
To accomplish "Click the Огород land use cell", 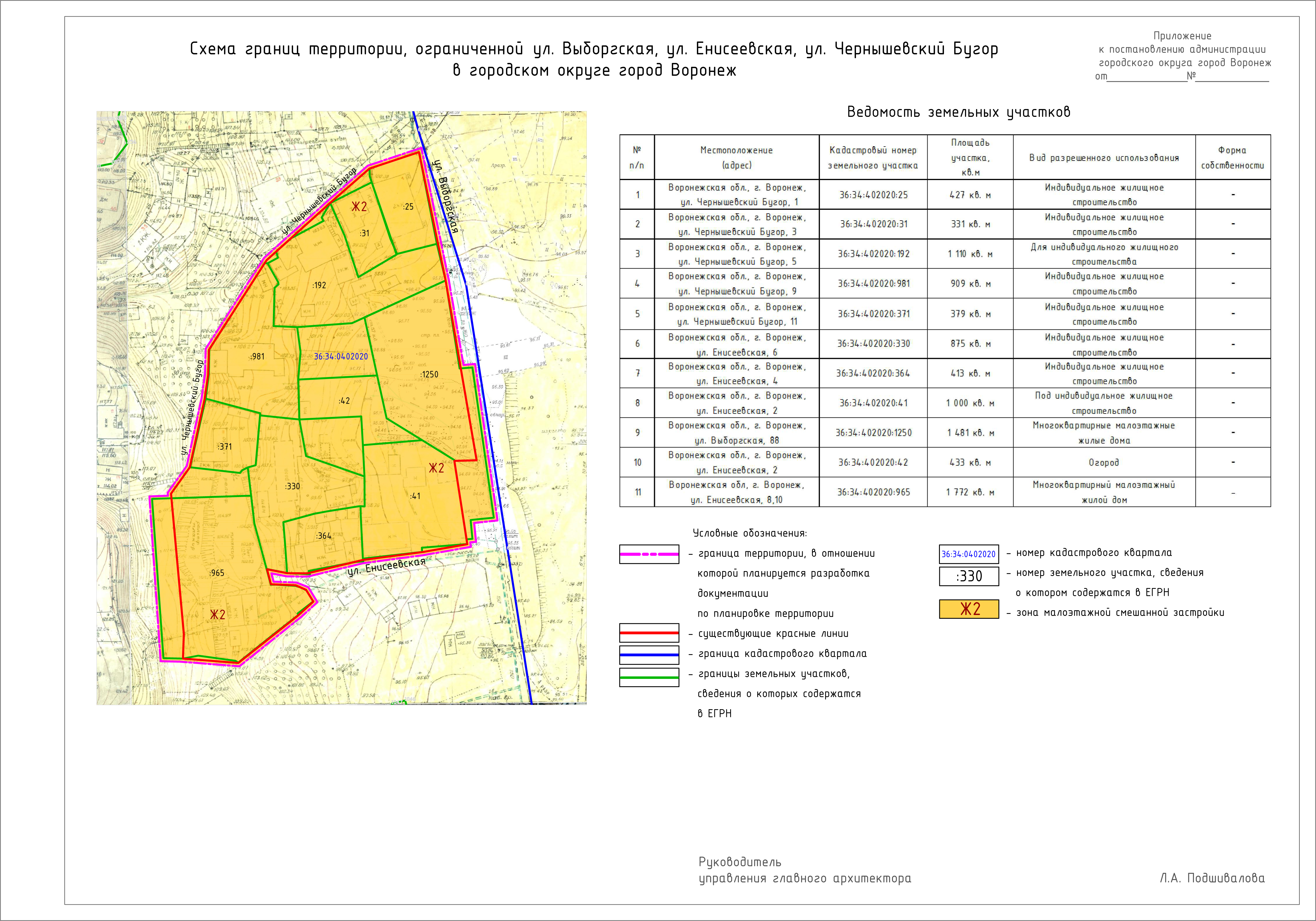I will (1103, 462).
